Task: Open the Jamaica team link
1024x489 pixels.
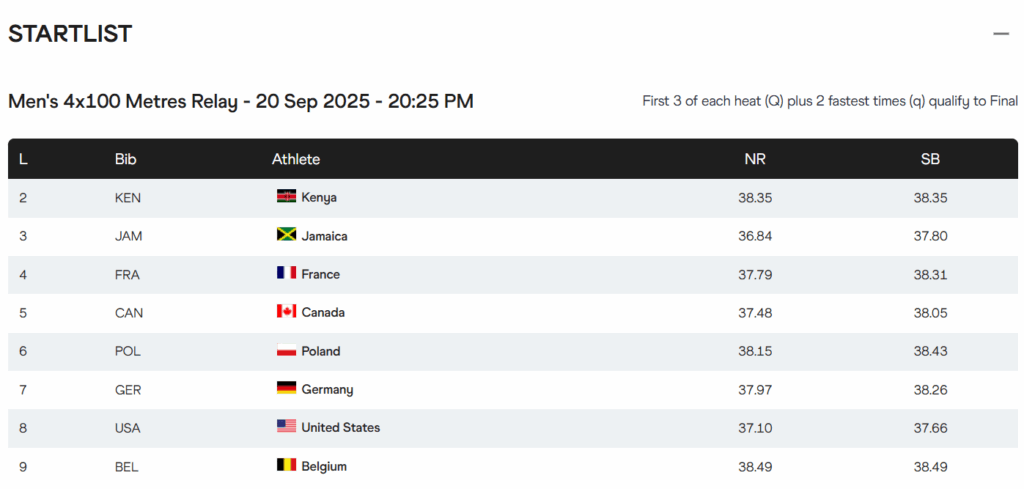Action: tap(324, 236)
